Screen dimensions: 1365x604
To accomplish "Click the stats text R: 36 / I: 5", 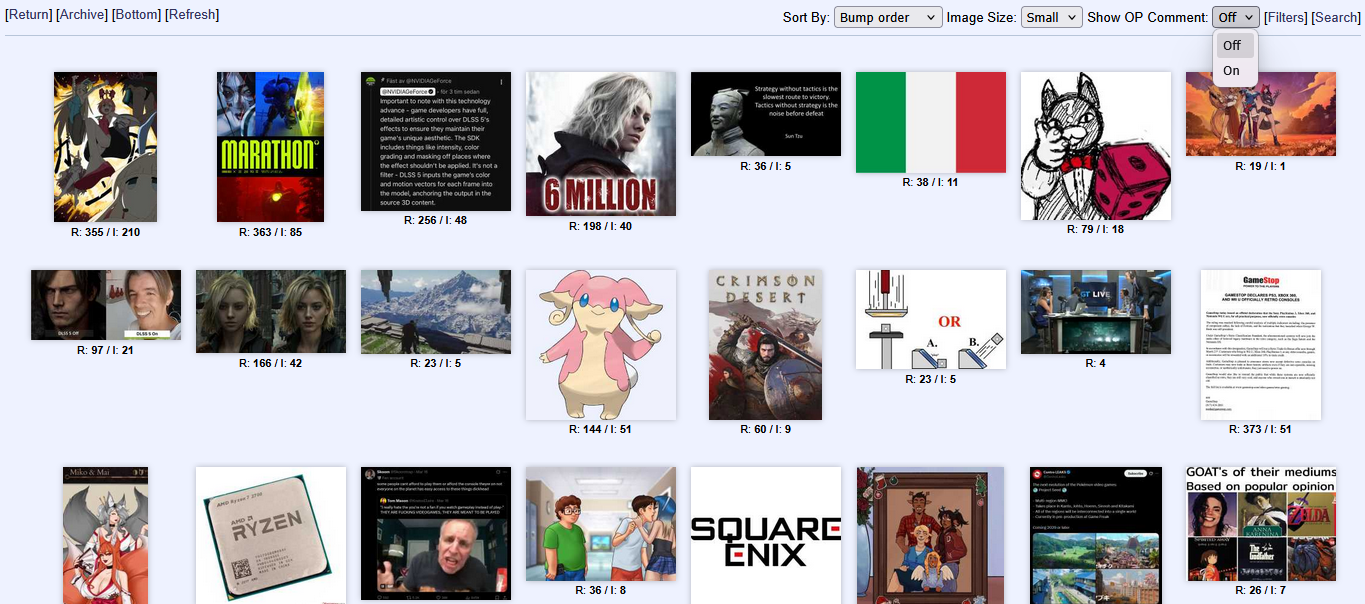I will [x=766, y=166].
